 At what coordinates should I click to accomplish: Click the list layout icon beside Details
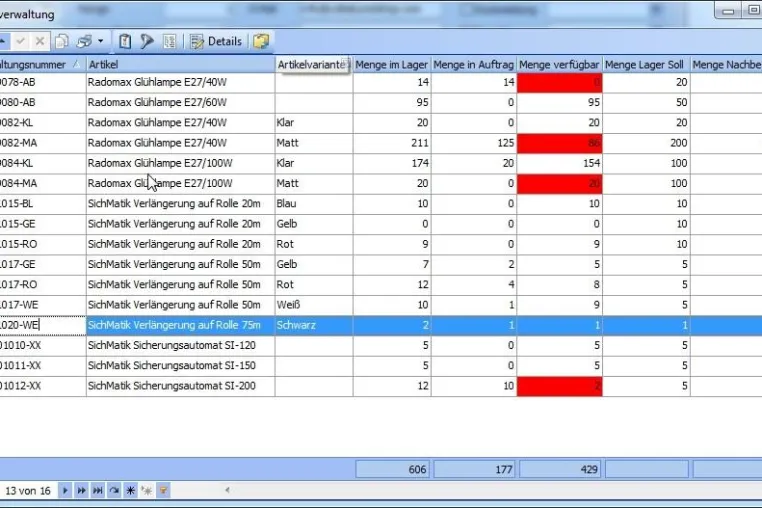coord(169,41)
